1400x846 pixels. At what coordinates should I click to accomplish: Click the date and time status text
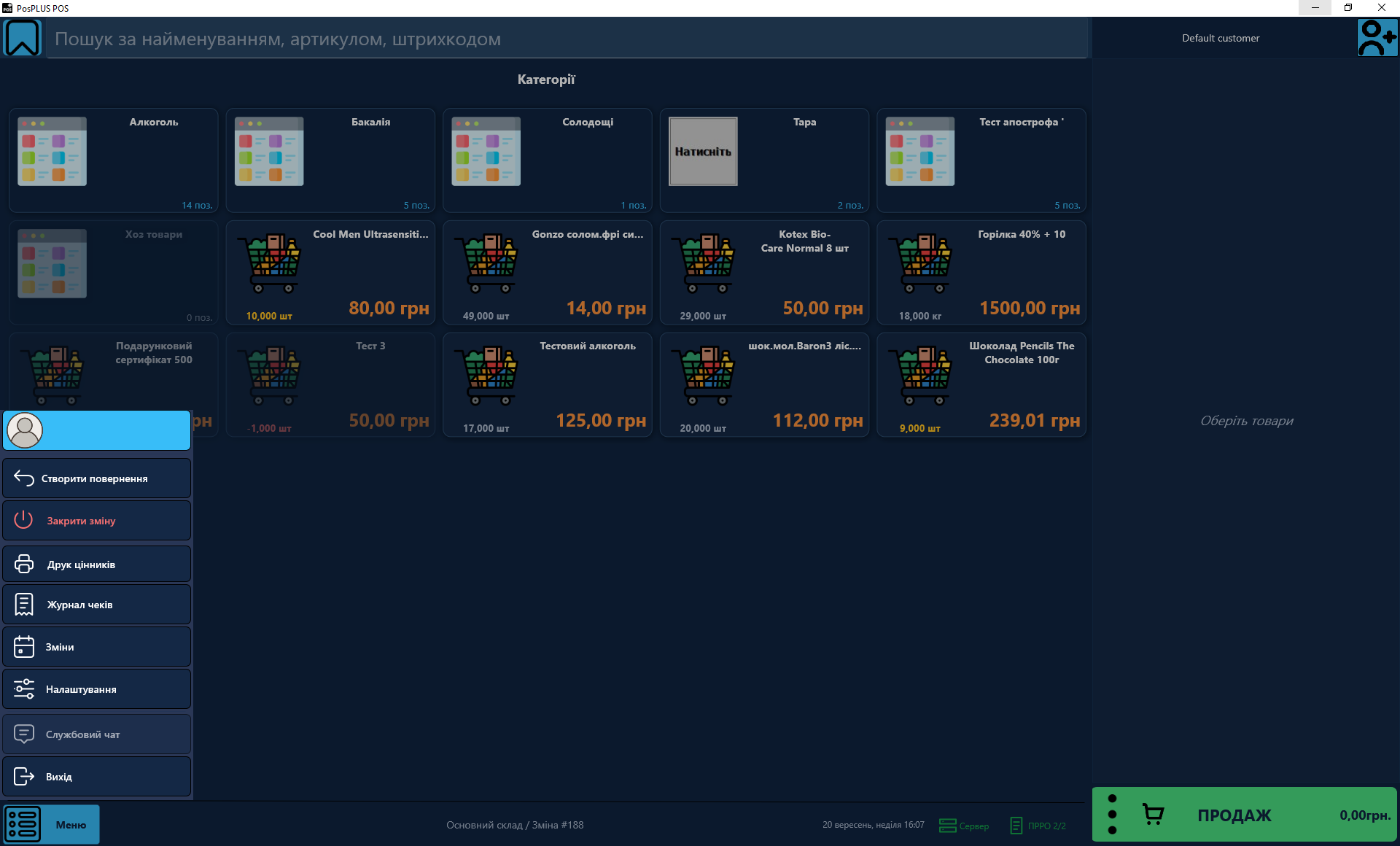click(873, 825)
